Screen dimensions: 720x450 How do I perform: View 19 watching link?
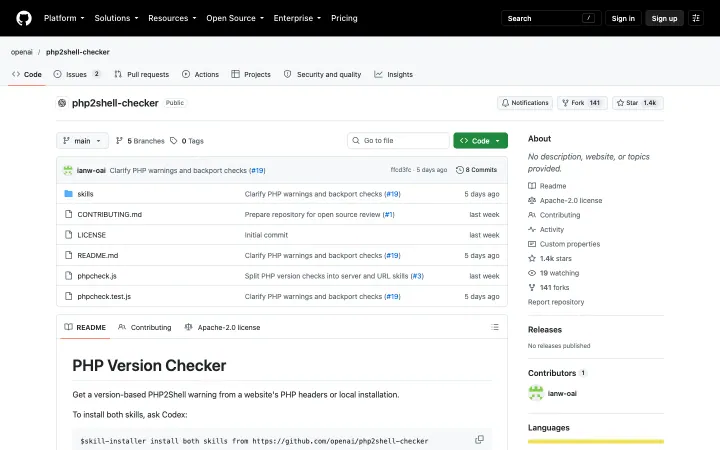(x=554, y=273)
